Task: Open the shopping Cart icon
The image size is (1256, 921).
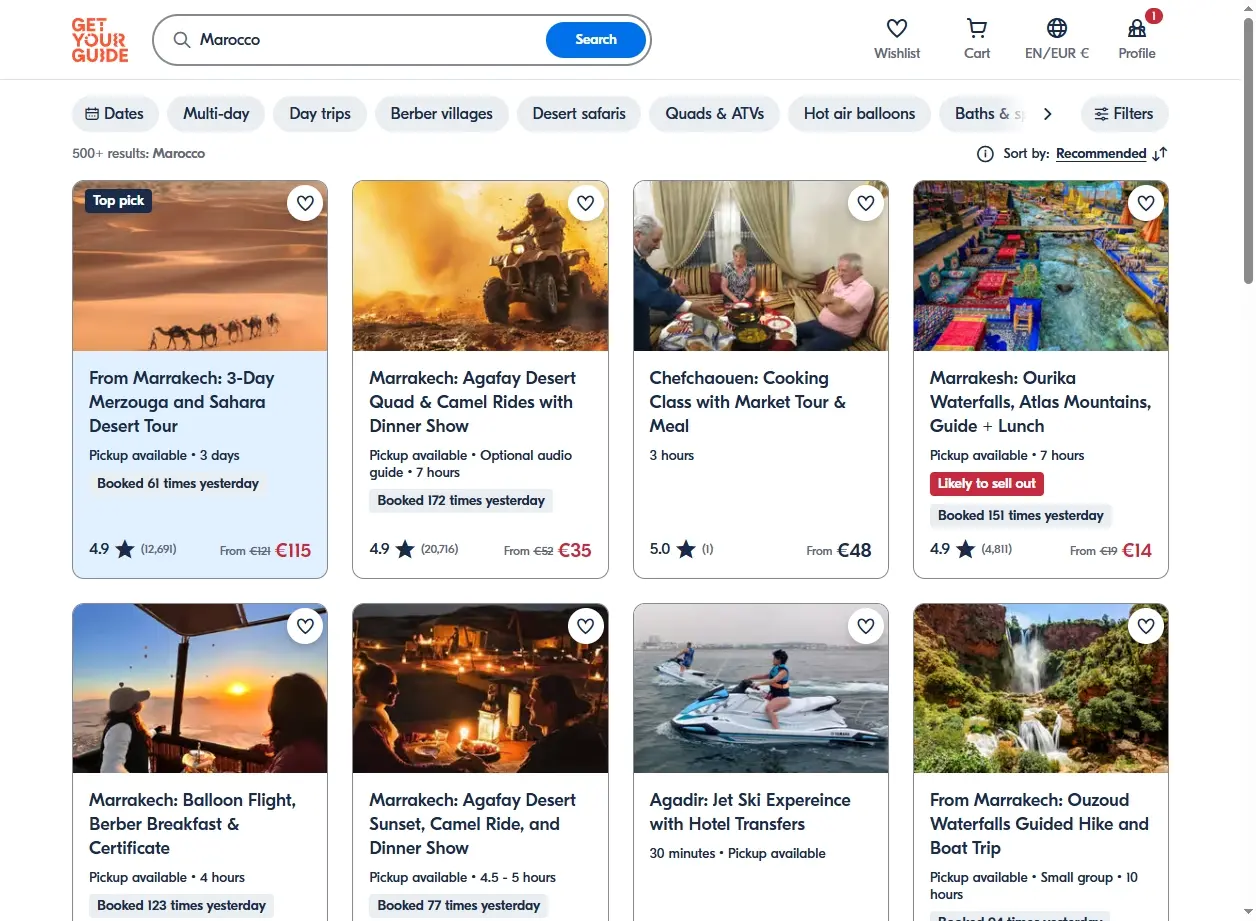Action: pos(977,28)
